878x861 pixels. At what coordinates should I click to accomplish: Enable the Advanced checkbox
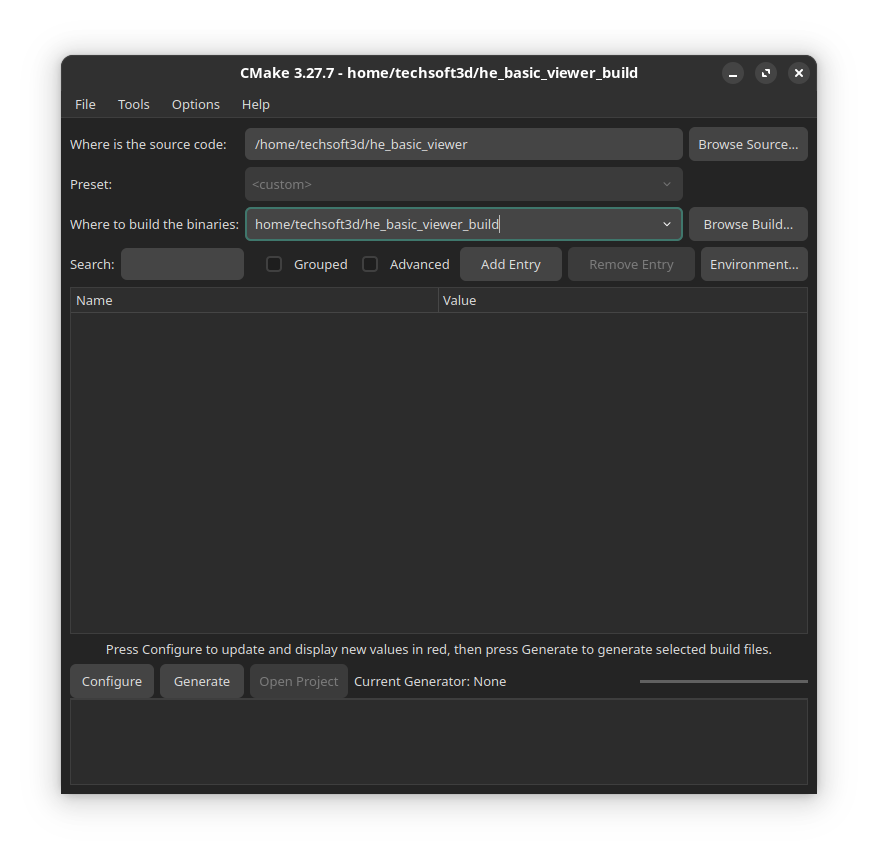tap(370, 264)
